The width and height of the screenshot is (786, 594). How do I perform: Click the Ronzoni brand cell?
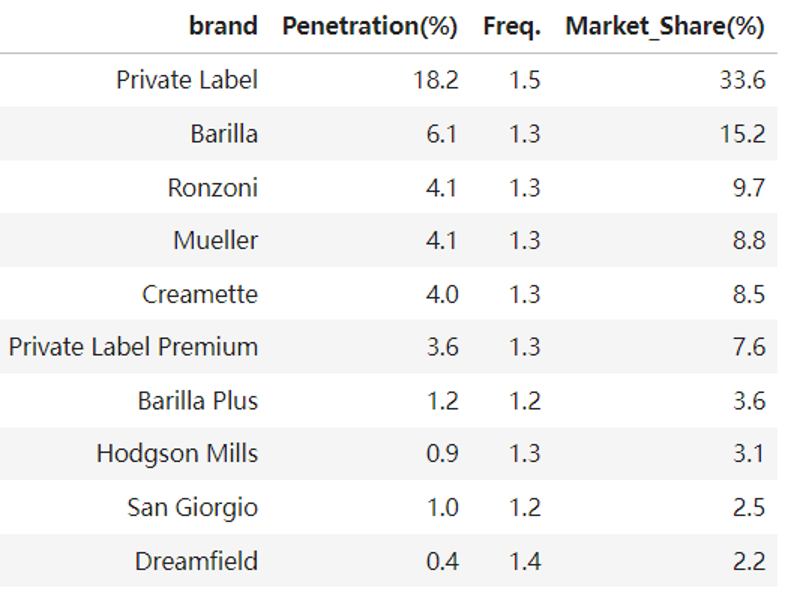pyautogui.click(x=213, y=187)
